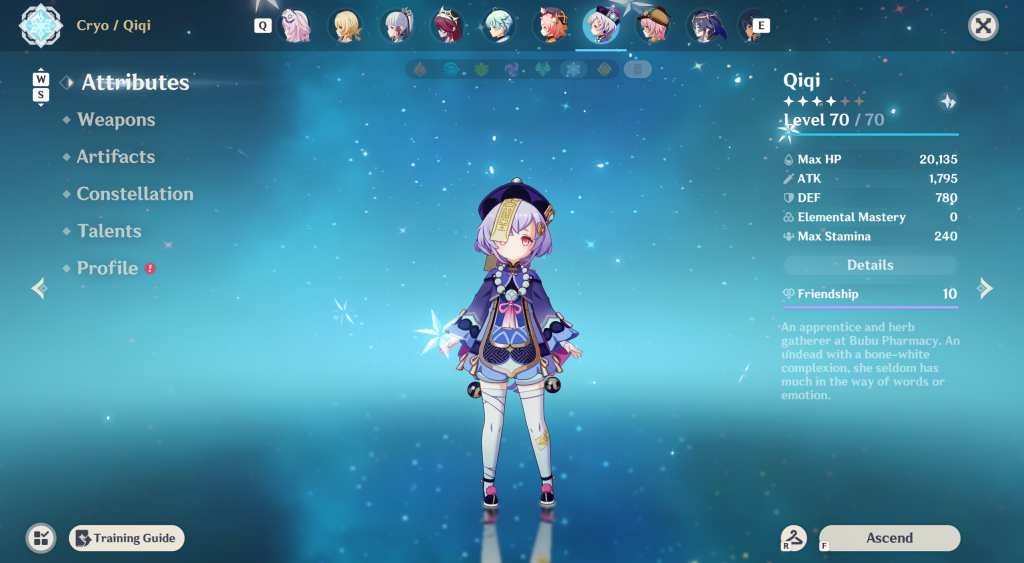The width and height of the screenshot is (1024, 563).
Task: Click the Cryo / Qiqi title text
Action: click(114, 25)
